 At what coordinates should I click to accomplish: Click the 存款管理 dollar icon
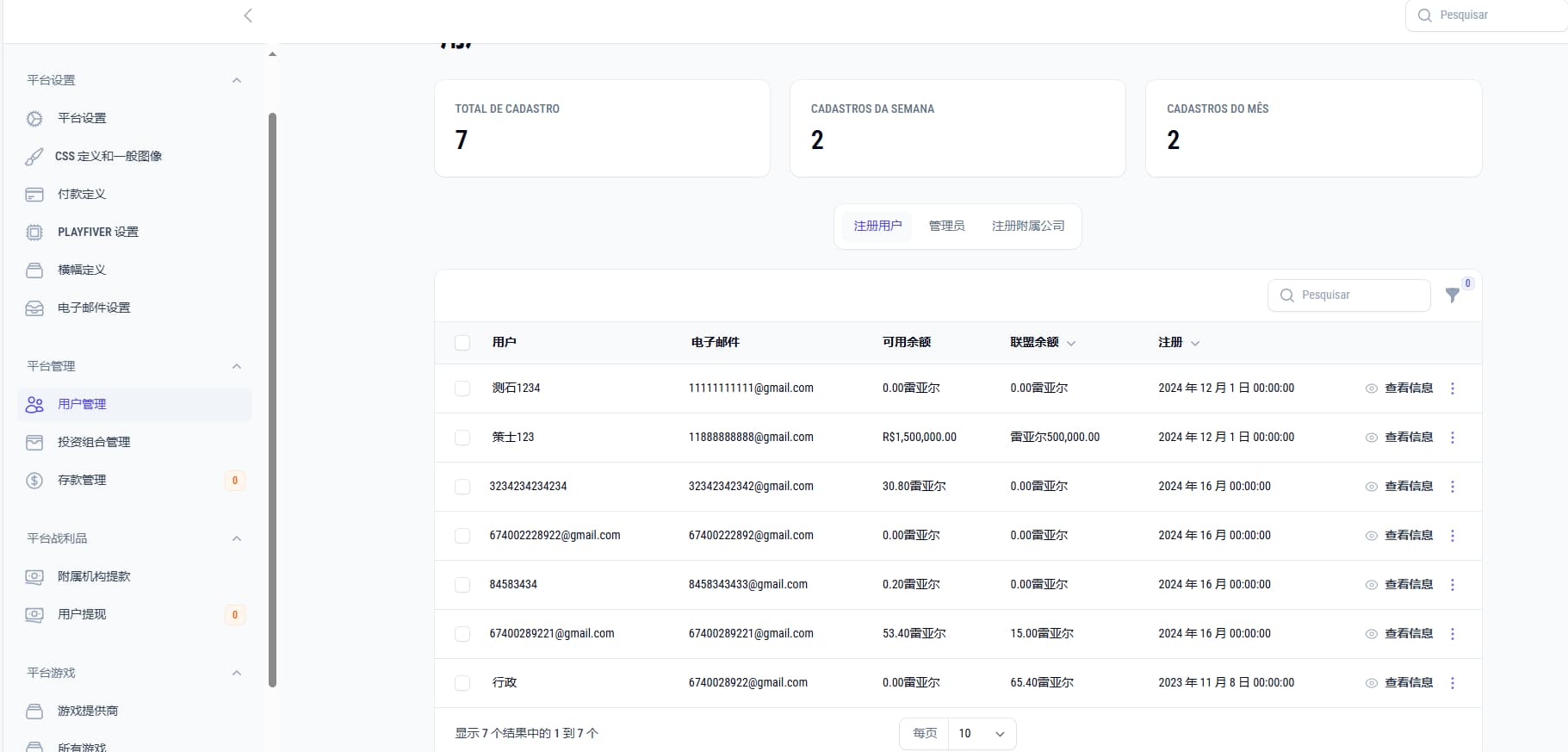pyautogui.click(x=34, y=481)
